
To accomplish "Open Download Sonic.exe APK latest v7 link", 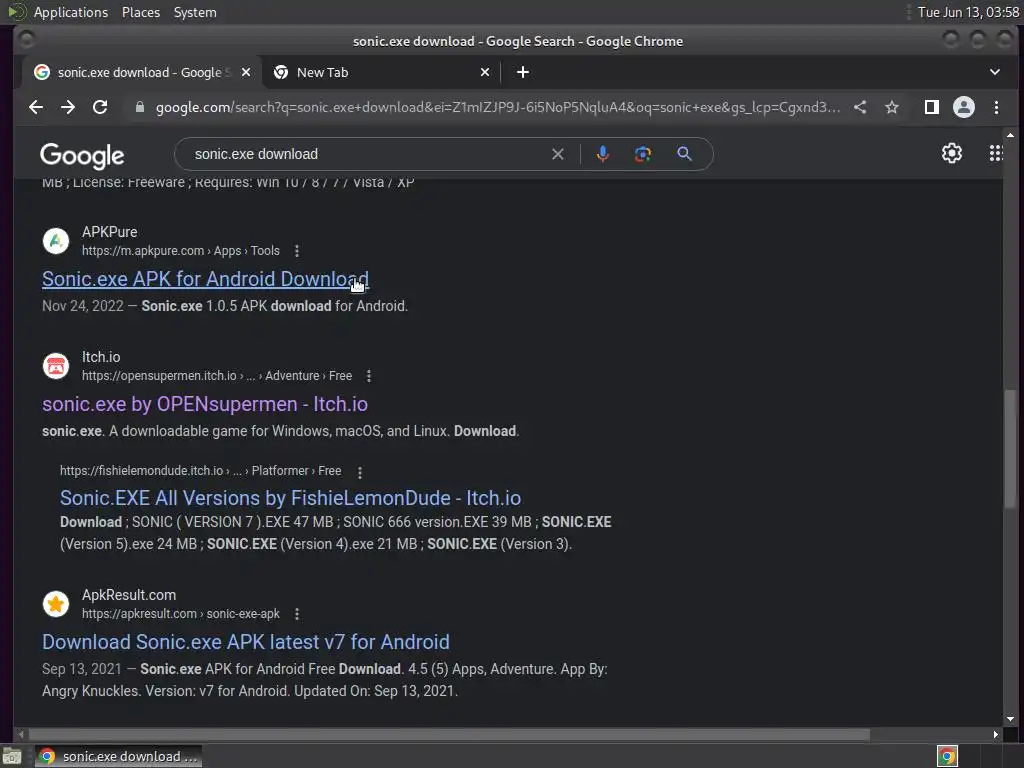I will 246,642.
